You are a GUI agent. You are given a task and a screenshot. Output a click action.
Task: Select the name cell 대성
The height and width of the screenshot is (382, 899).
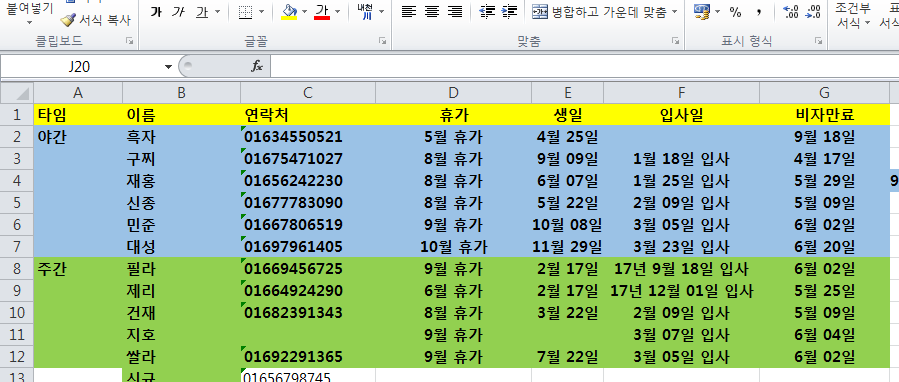click(x=181, y=247)
